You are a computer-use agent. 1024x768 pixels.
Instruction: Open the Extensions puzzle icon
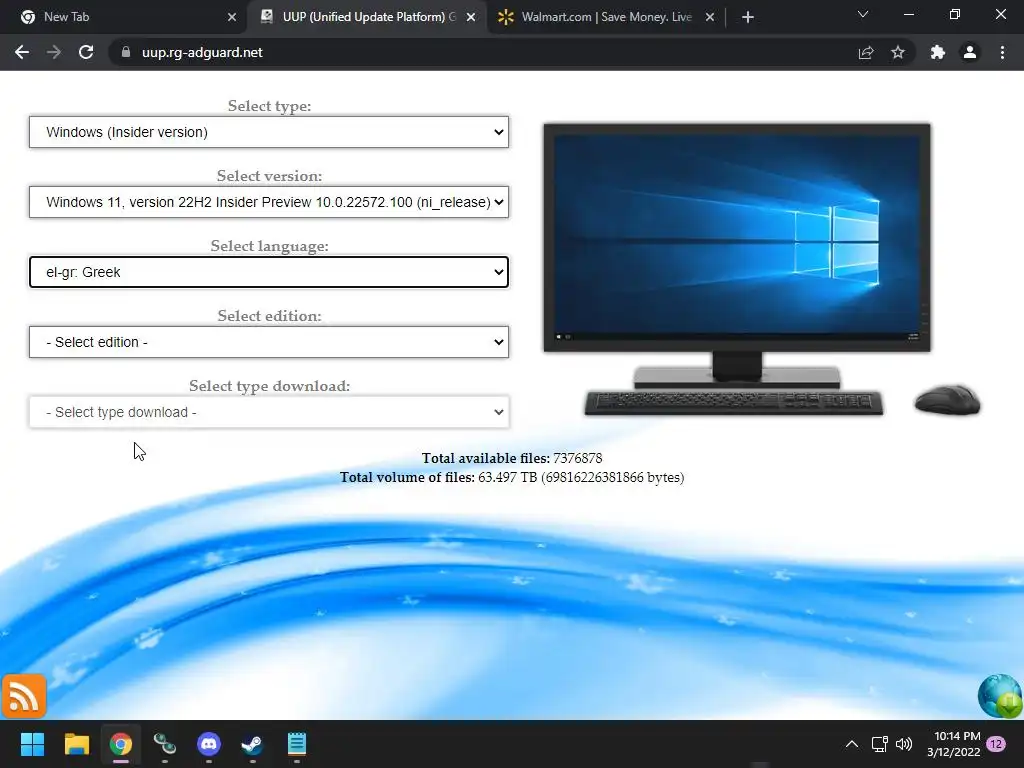pyautogui.click(x=938, y=52)
